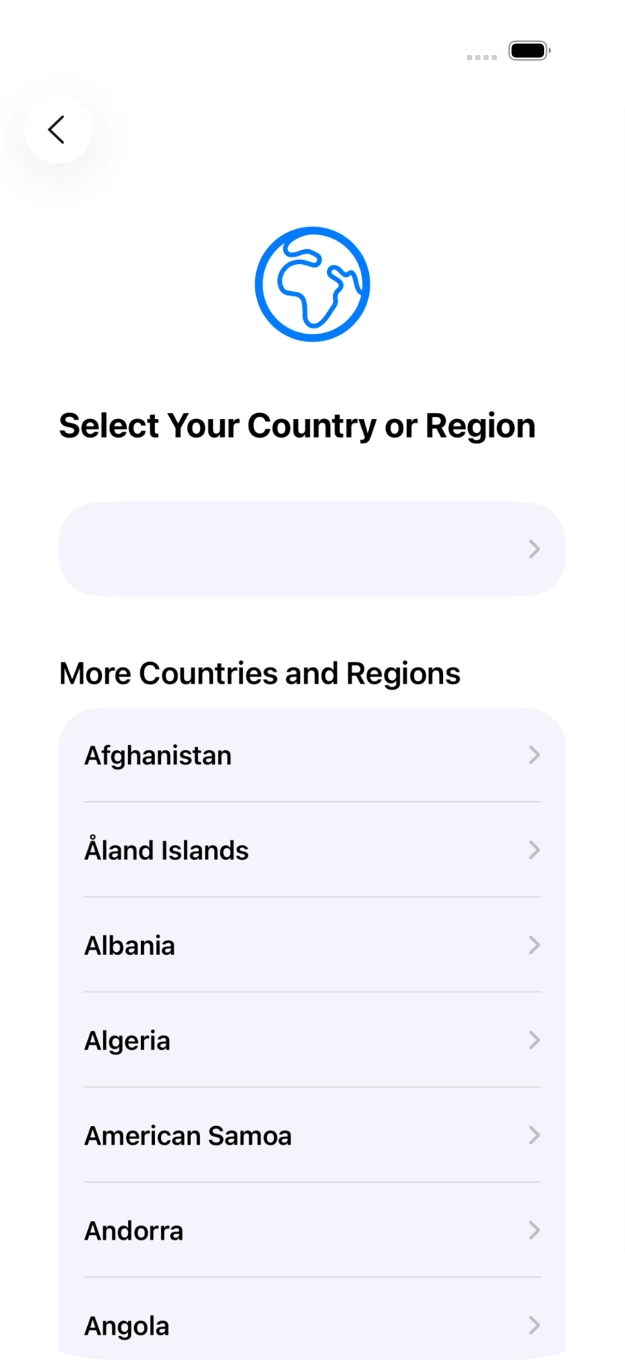Tap the blue globe icon
Screen dimensions: 625x1360
(312, 283)
